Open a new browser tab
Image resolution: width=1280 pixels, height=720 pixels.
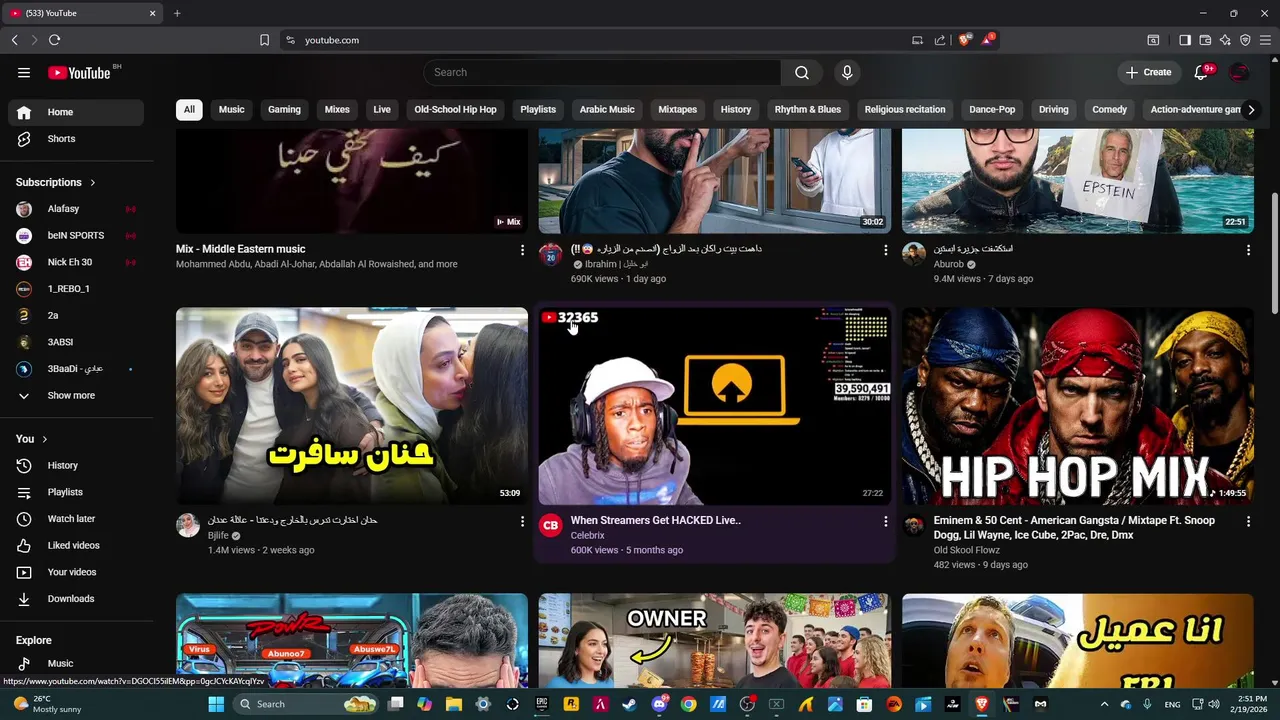pos(177,13)
